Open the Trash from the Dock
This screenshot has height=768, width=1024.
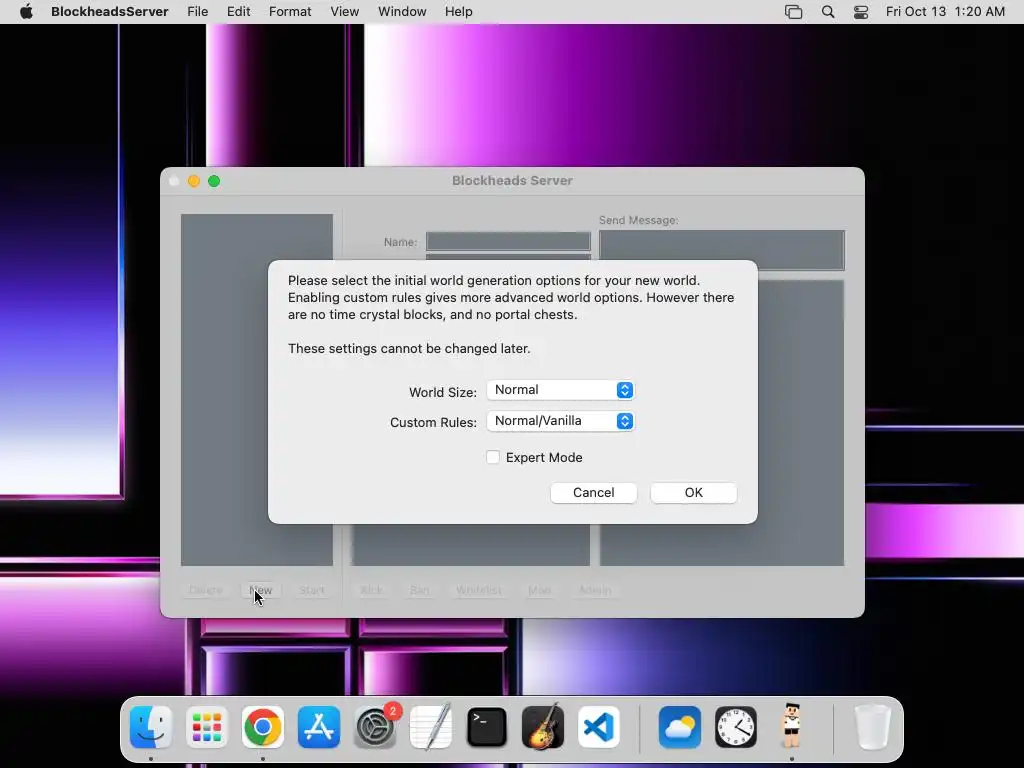point(872,727)
